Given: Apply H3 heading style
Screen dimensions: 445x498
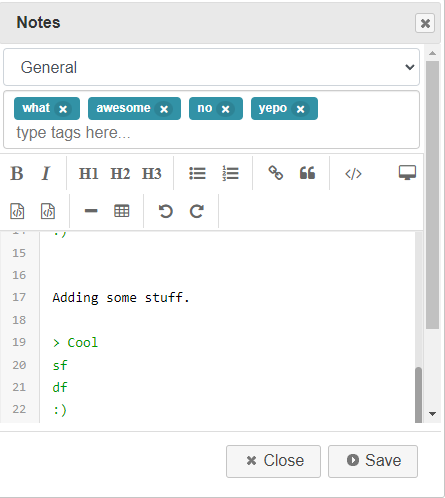Looking at the screenshot, I should click(152, 173).
